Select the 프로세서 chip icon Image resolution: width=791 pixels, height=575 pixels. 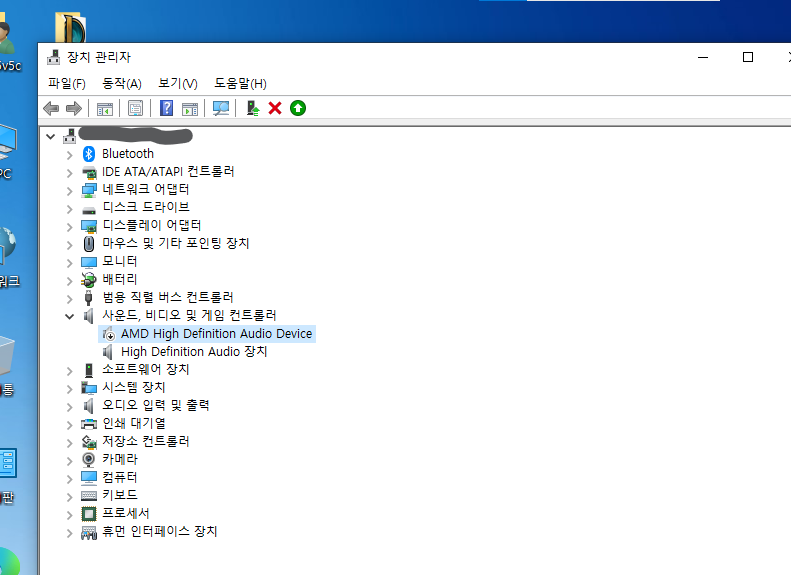point(89,513)
